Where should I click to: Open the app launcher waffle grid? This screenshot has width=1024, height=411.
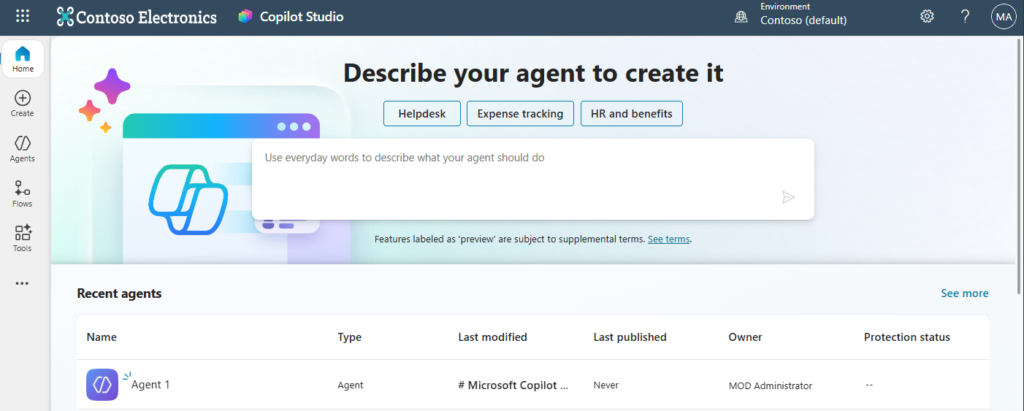(23, 16)
